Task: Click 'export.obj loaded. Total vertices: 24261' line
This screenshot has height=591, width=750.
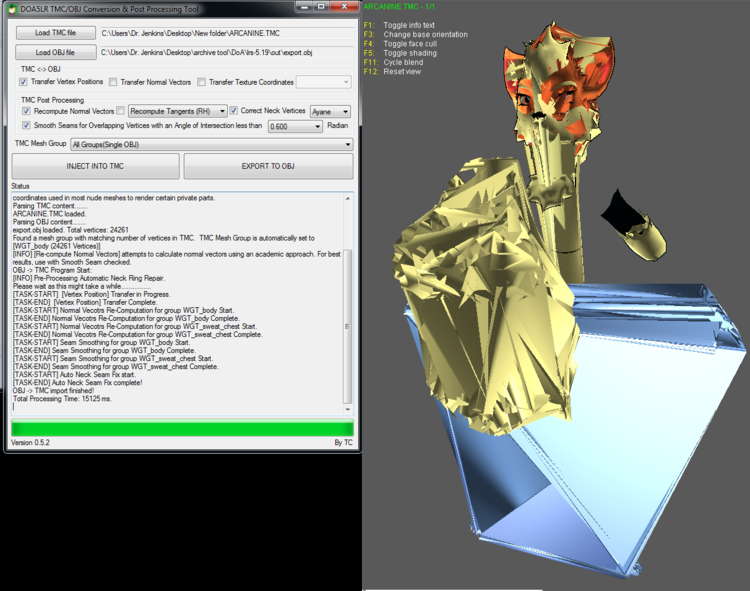Action: pos(70,230)
